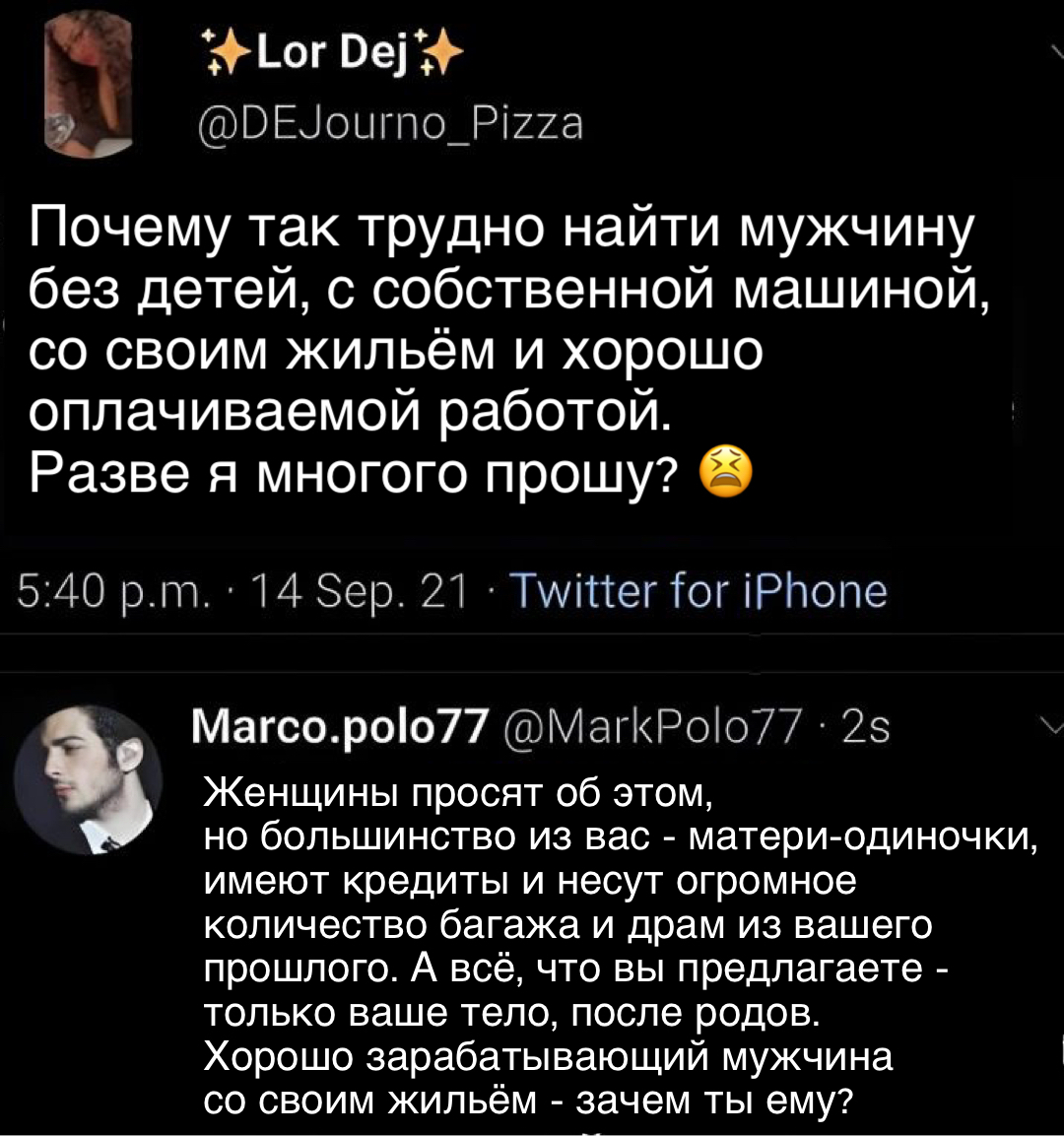Screen dimensions: 1064x1136
Task: Click the Twitter for iPhone source link
Action: pos(701,591)
